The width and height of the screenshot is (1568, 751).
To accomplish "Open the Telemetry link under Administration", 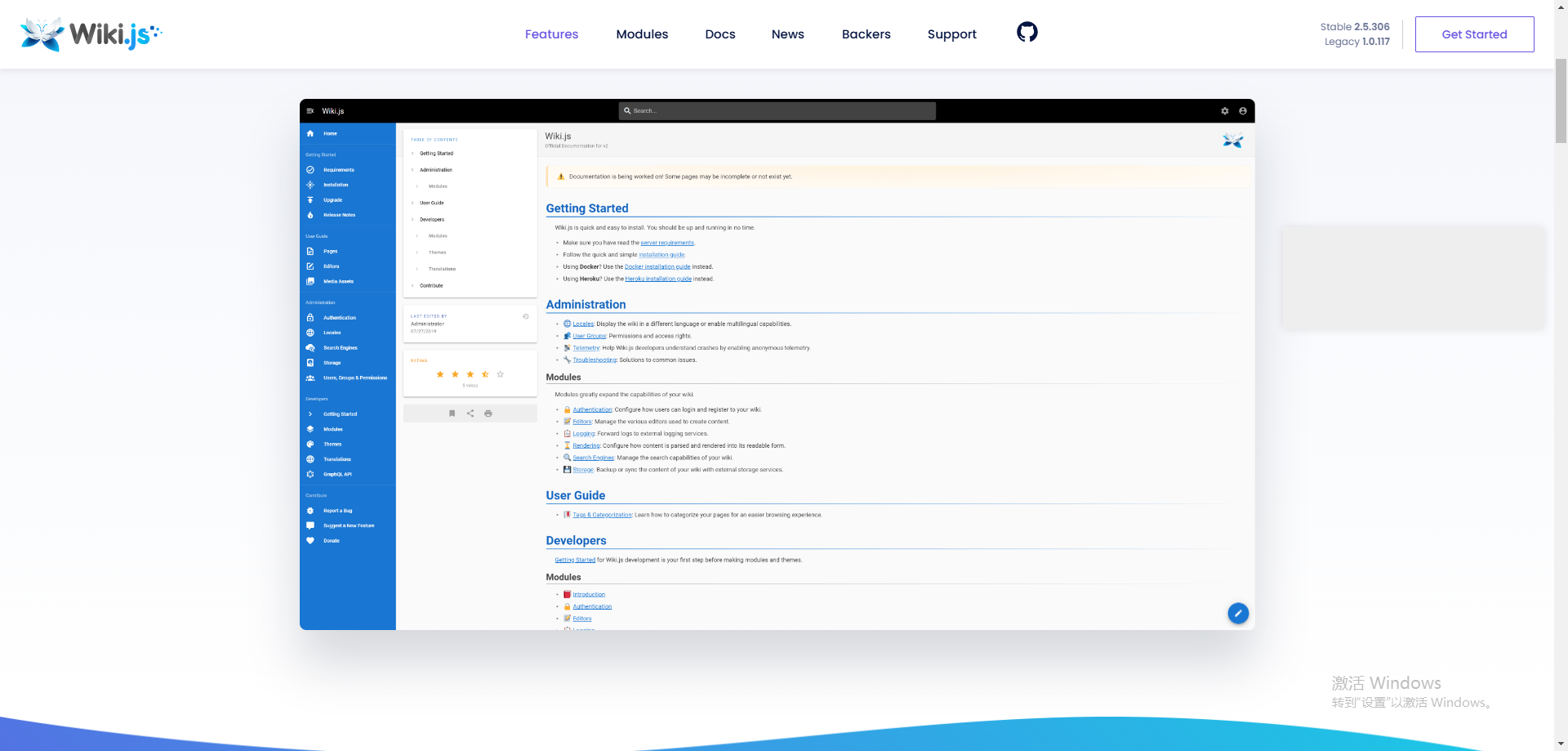I will click(586, 348).
